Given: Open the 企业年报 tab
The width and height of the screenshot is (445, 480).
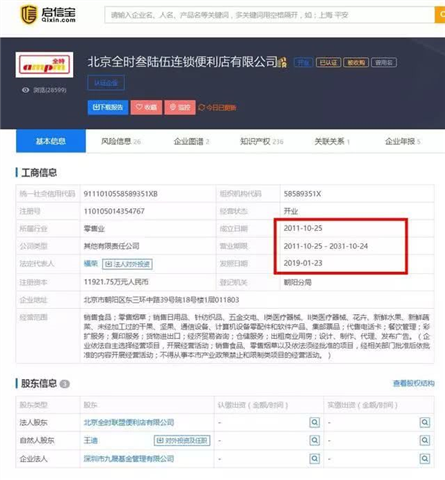Looking at the screenshot, I should (402, 141).
